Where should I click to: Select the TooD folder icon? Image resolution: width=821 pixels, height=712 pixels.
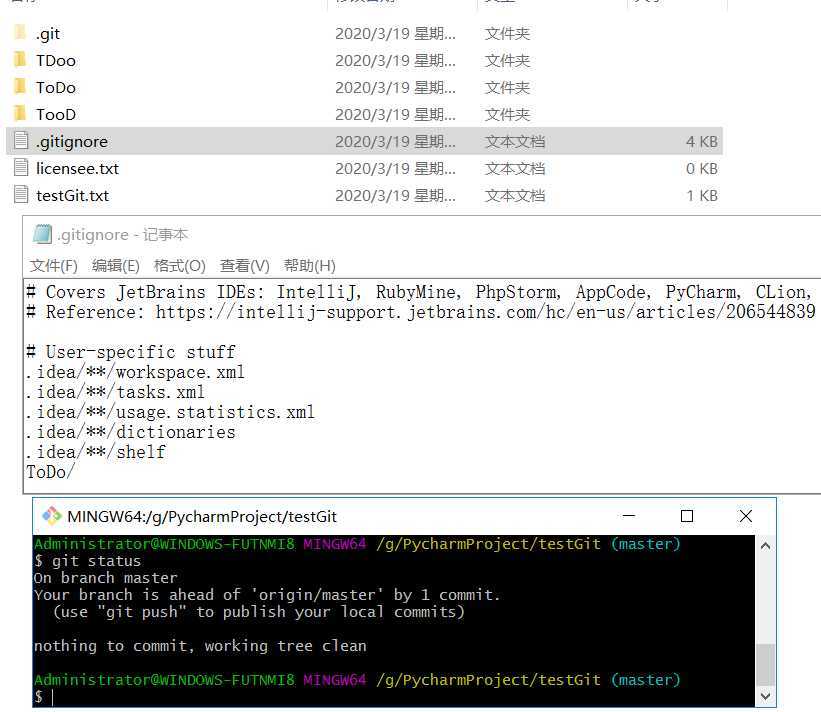20,114
